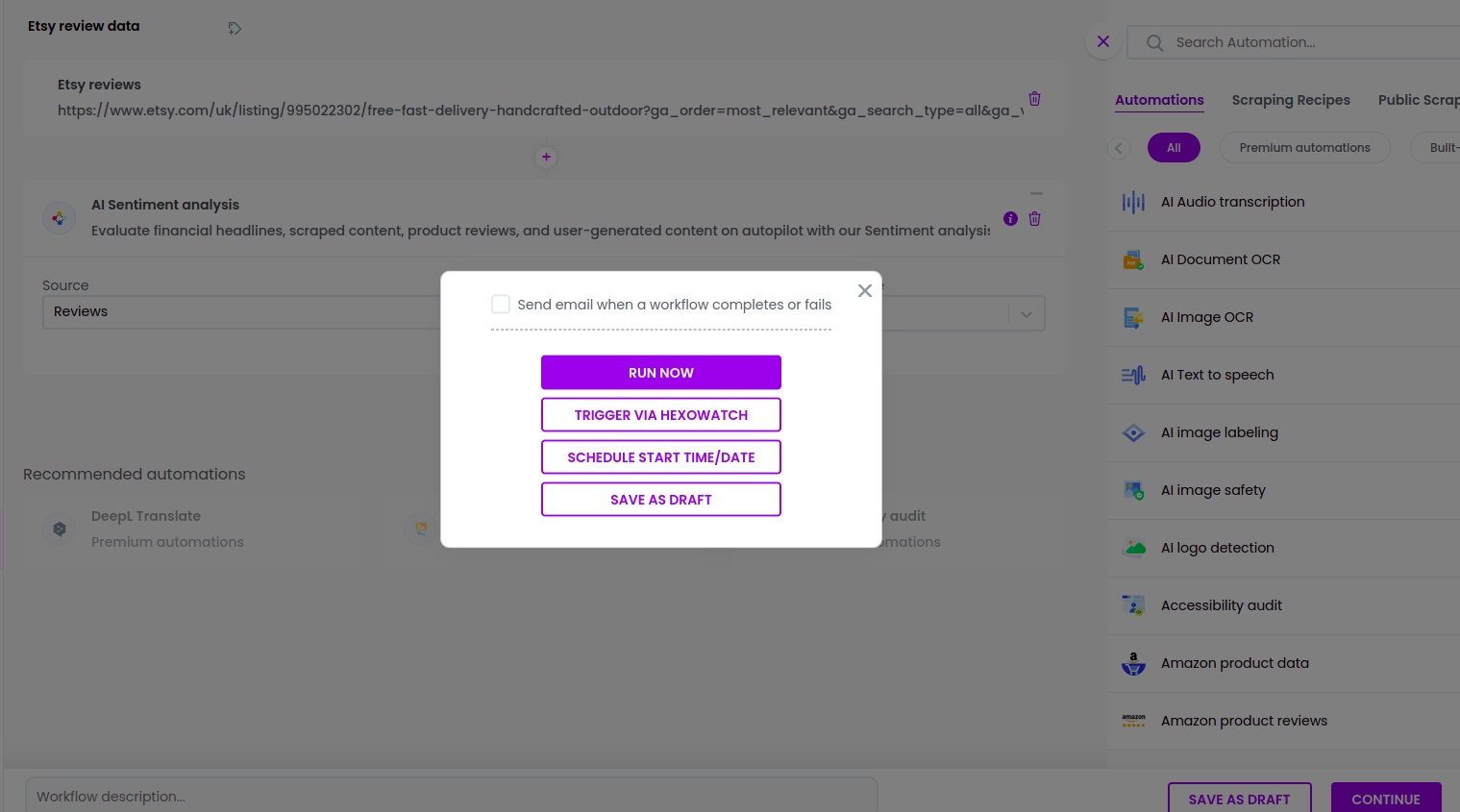Click the DeepL Translate automation icon
Screen dimensions: 1460x812
coord(60,529)
